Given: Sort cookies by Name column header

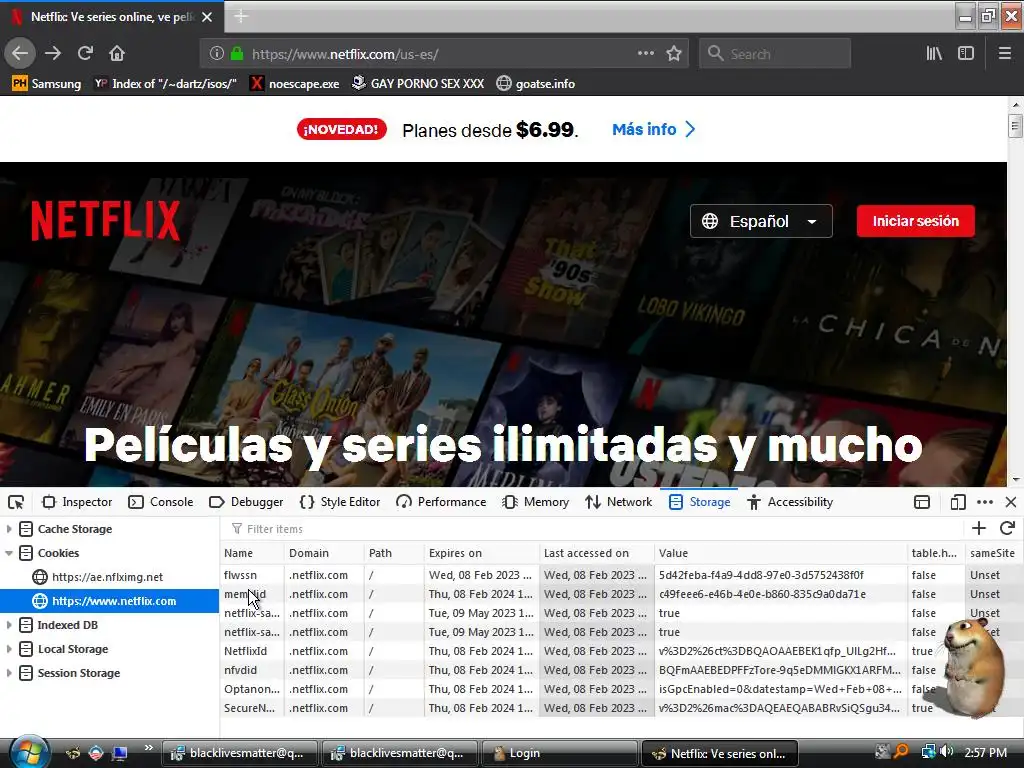Looking at the screenshot, I should click(252, 553).
